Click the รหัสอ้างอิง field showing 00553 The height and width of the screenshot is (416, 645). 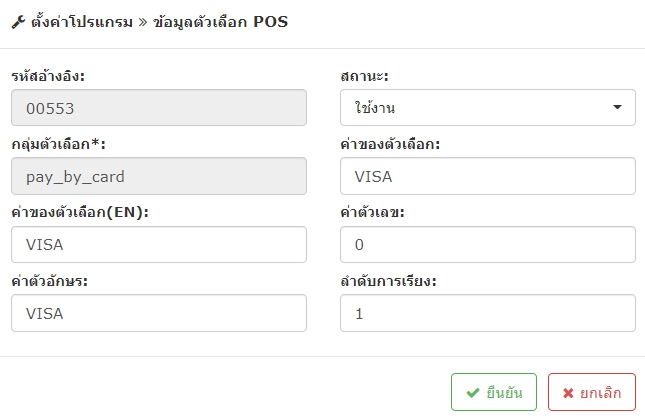tap(159, 108)
